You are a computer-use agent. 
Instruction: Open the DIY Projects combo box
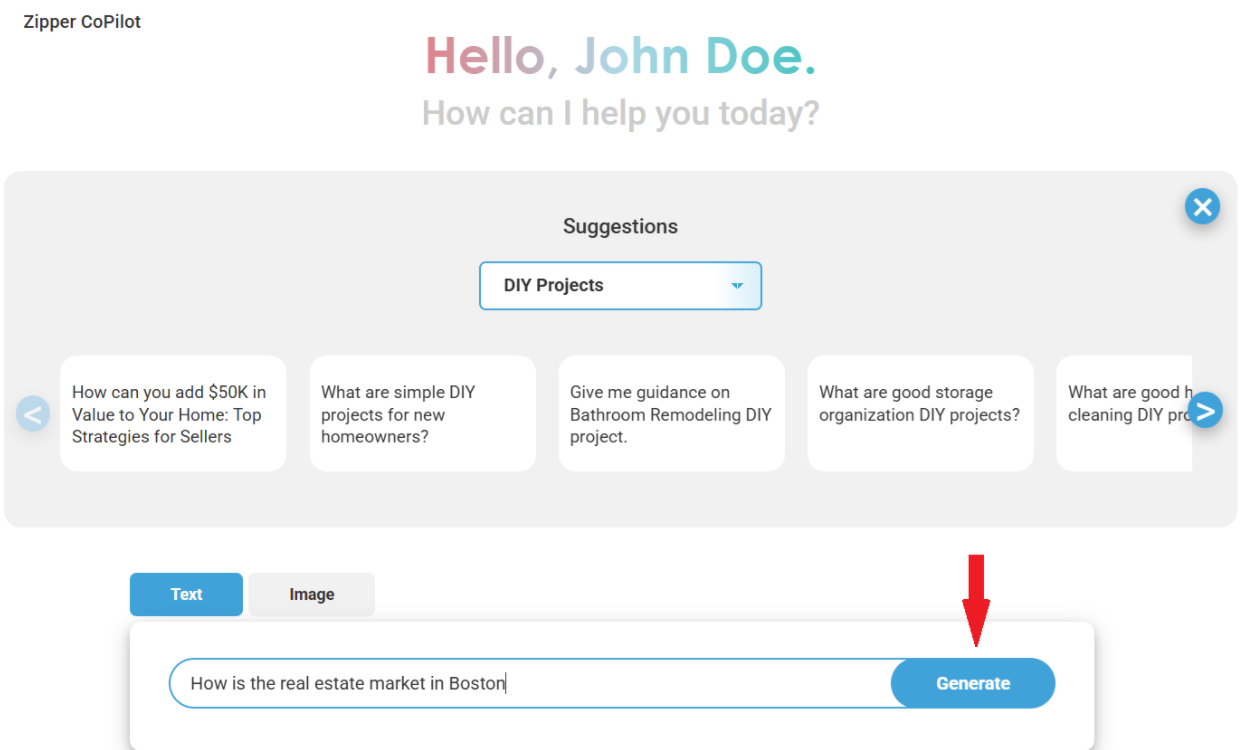tap(620, 286)
